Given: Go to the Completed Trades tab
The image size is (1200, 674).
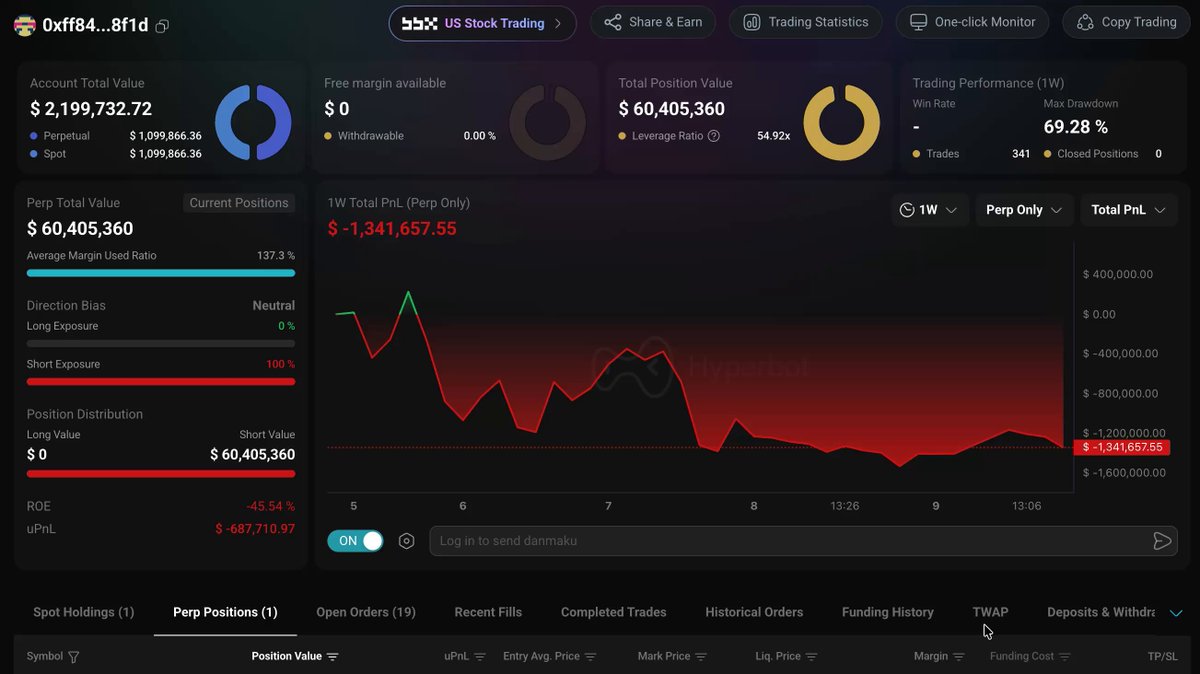Looking at the screenshot, I should click(x=613, y=612).
